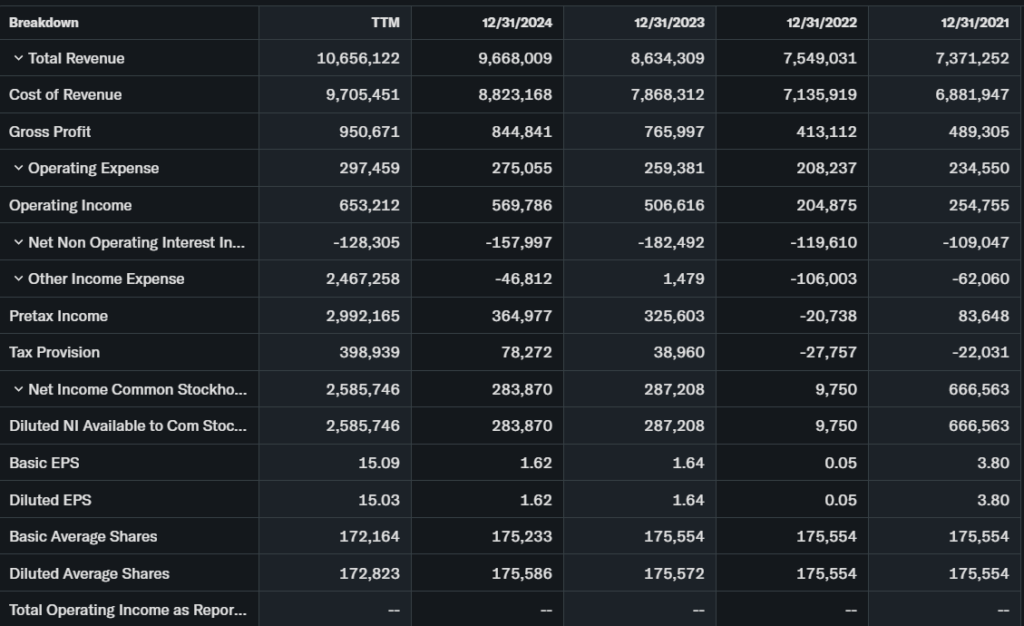The height and width of the screenshot is (626, 1024).
Task: Expand the Other Income Expense chevron
Action: point(18,279)
